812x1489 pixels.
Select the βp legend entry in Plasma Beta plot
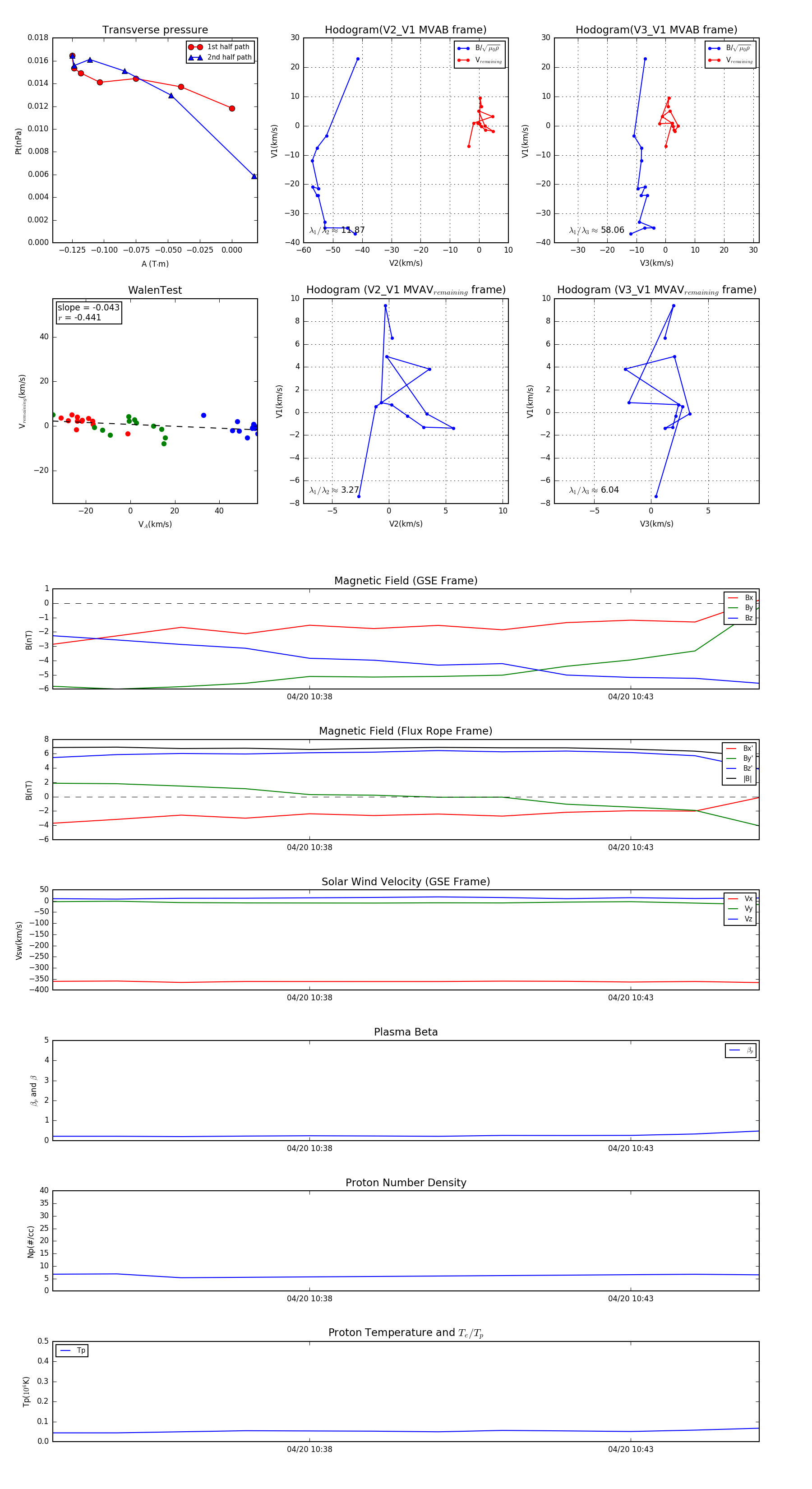click(741, 1050)
